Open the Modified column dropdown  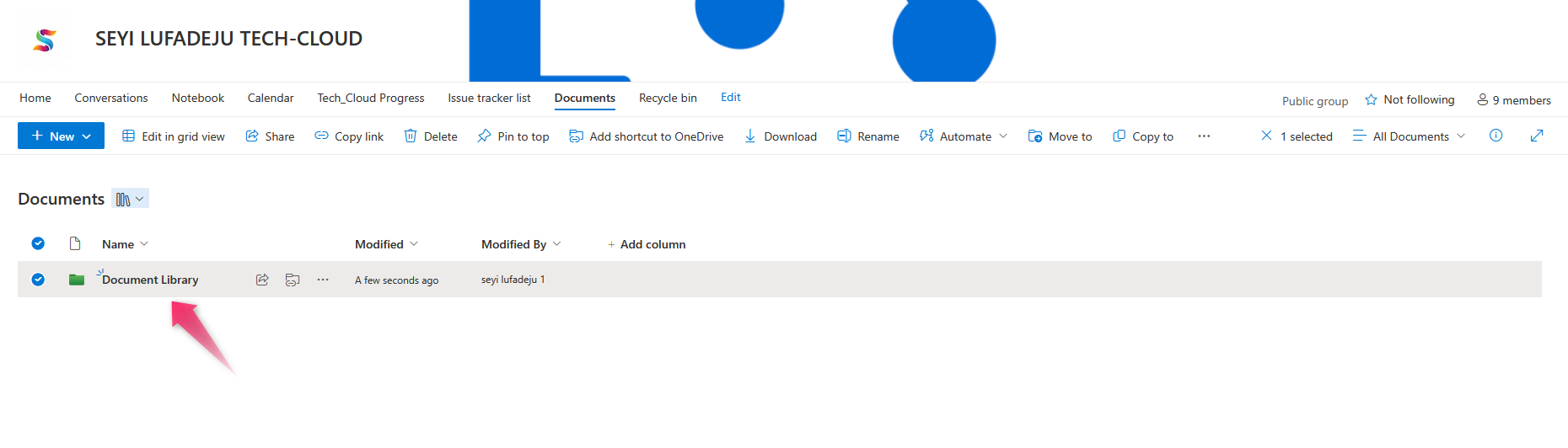tap(387, 244)
